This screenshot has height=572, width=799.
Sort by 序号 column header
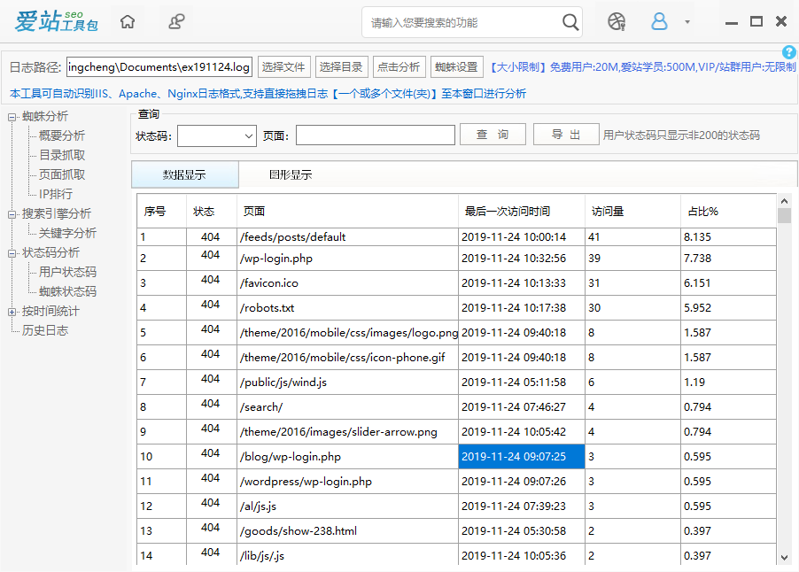pos(162,211)
